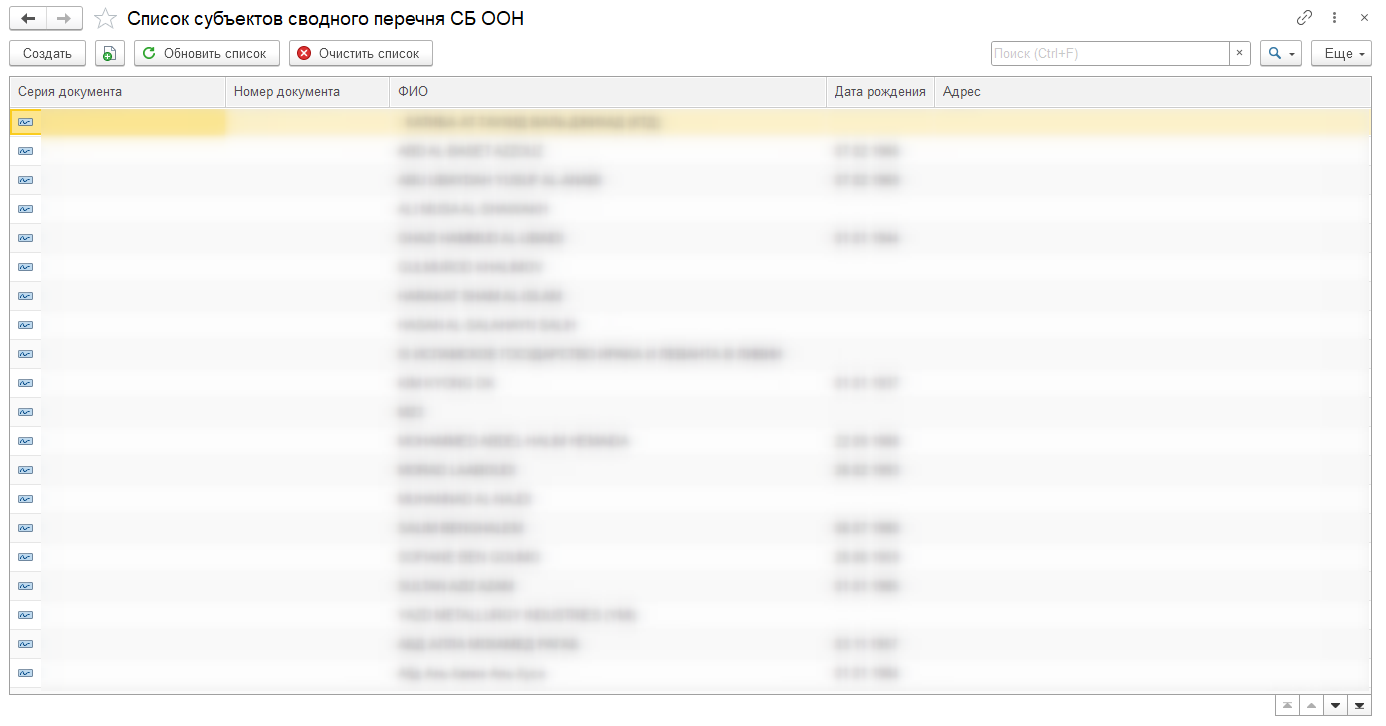
Task: Sort by the Номер документа column header
Action: coord(307,91)
